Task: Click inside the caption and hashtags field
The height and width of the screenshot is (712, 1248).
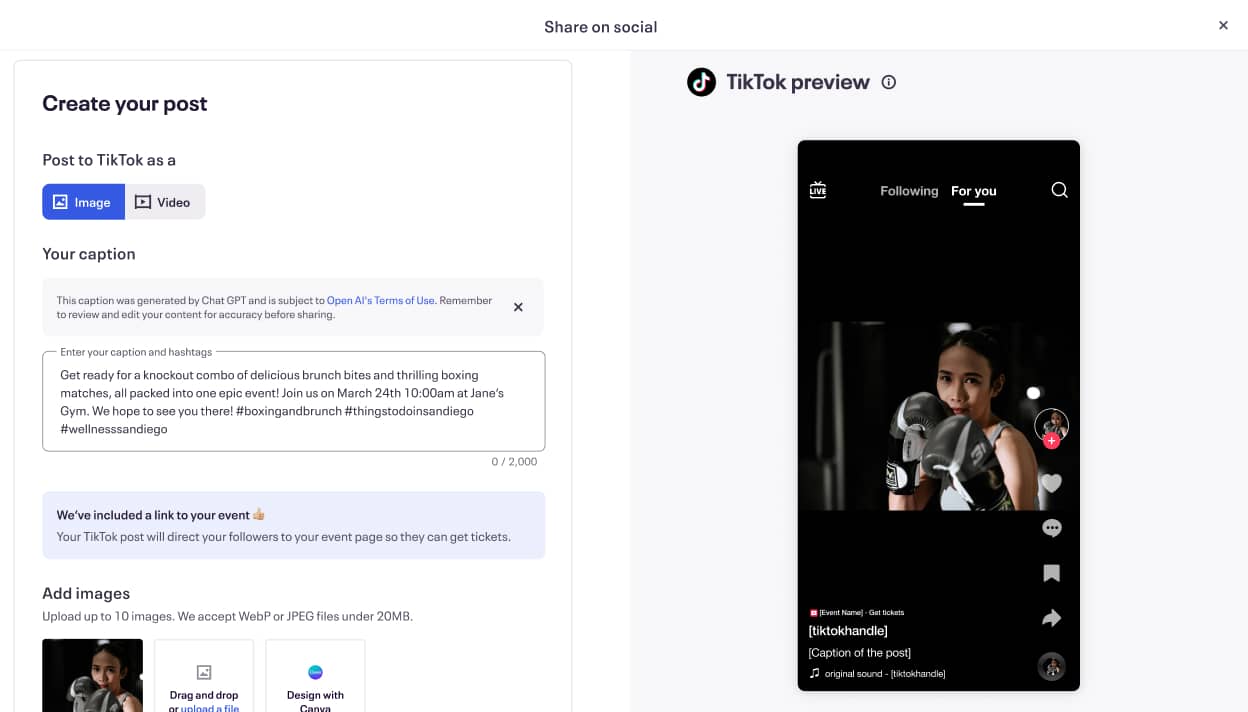Action: [294, 401]
